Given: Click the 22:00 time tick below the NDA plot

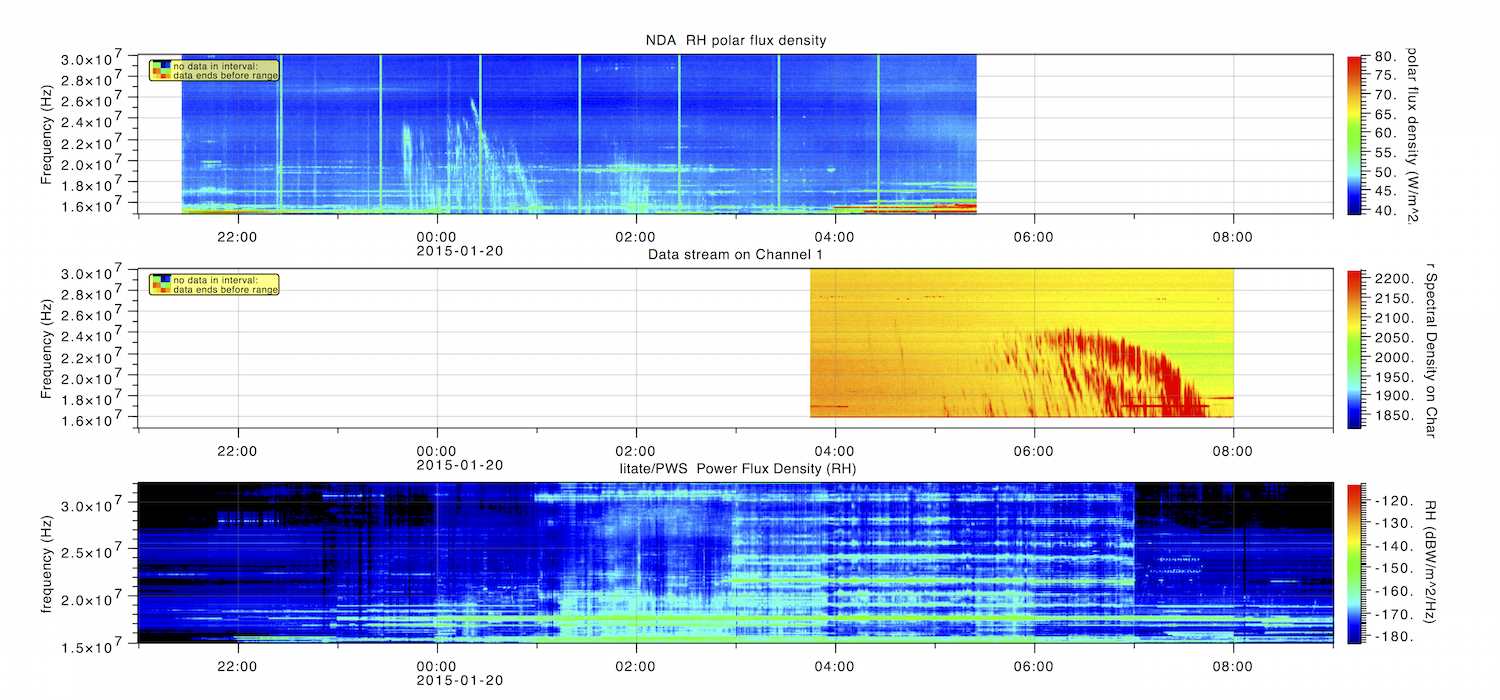Looking at the screenshot, I should point(238,236).
